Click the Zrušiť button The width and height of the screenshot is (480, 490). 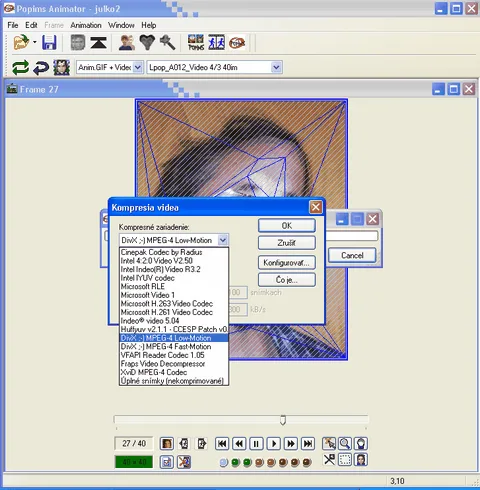287,243
